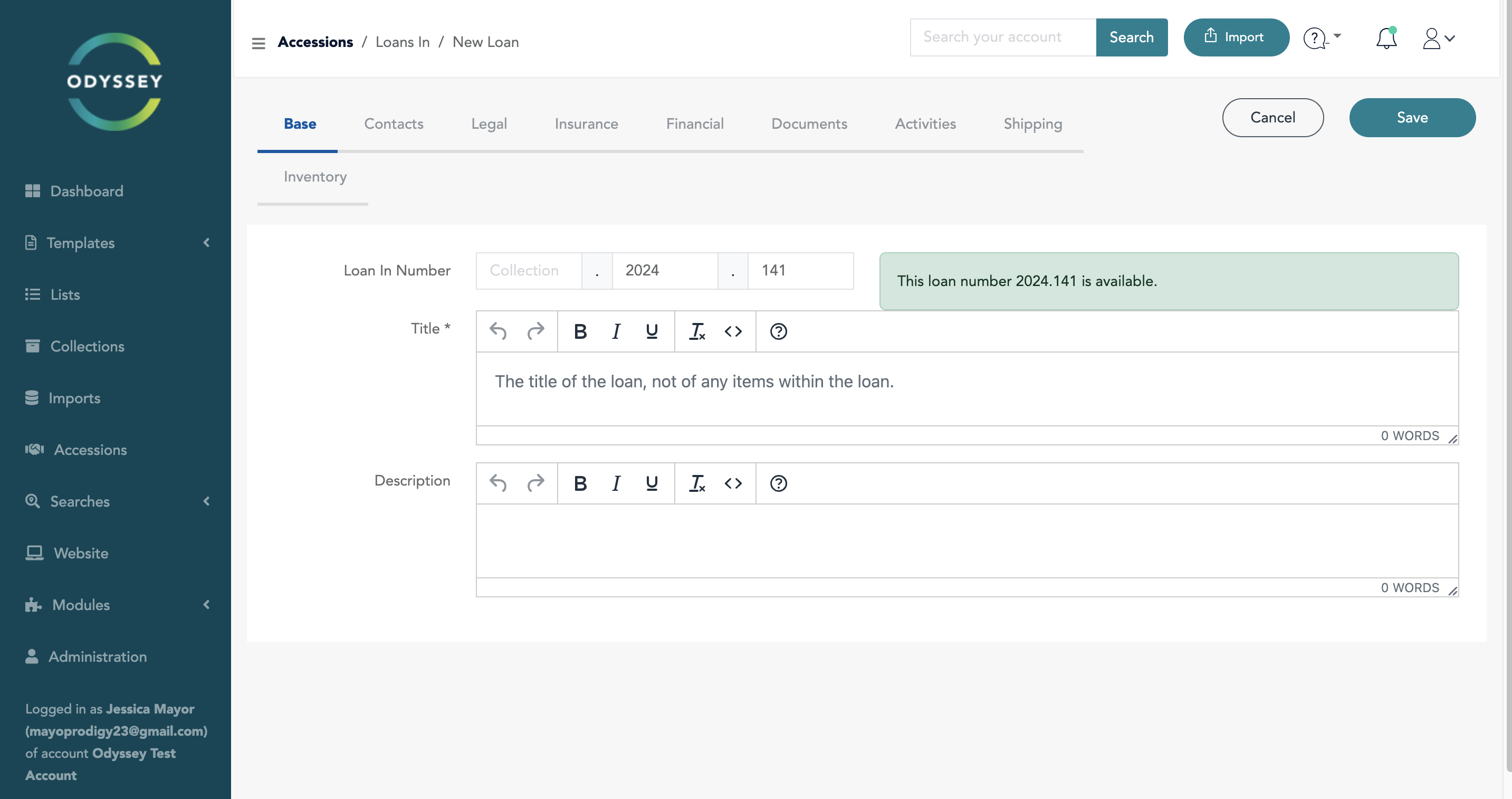Click the Import button
The height and width of the screenshot is (799, 1512).
point(1236,37)
